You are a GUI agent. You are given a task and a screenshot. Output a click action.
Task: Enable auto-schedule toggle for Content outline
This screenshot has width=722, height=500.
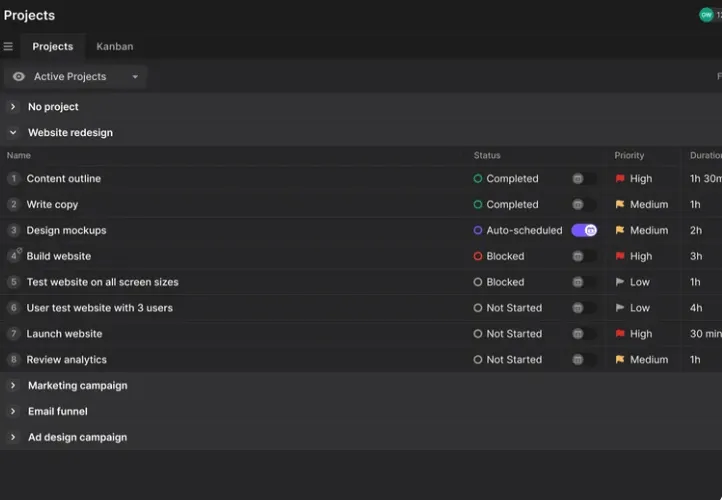(x=584, y=179)
